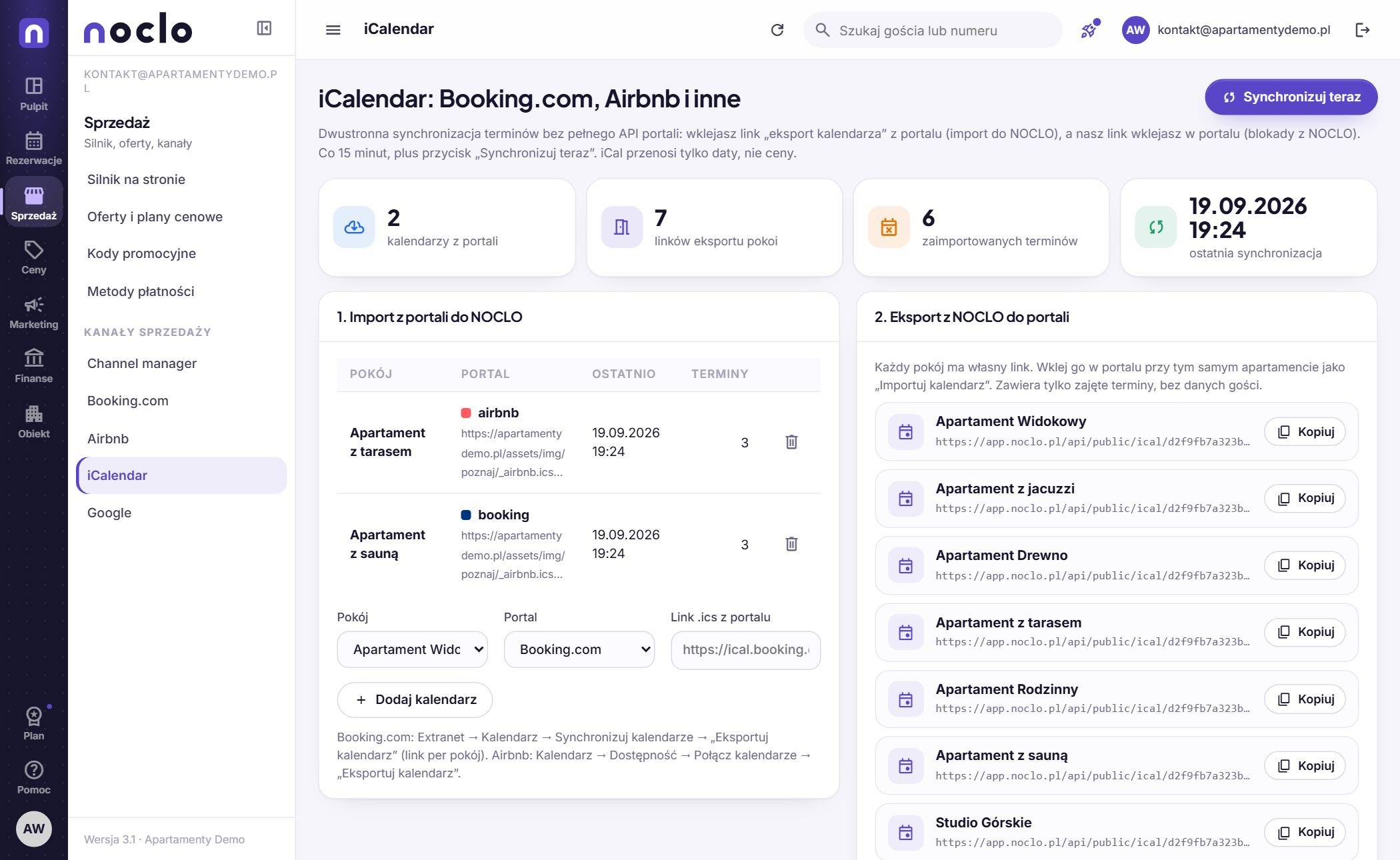This screenshot has width=1400, height=860.
Task: Copy link for Apartament Widokowy
Action: [x=1305, y=431]
